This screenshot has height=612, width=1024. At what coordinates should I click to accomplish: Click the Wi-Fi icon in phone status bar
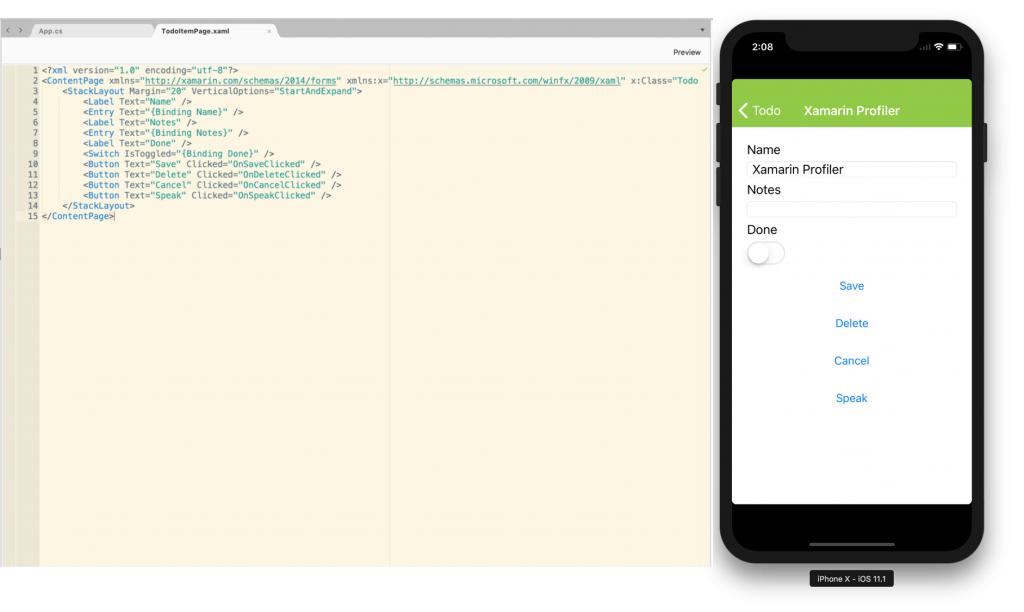coord(938,47)
